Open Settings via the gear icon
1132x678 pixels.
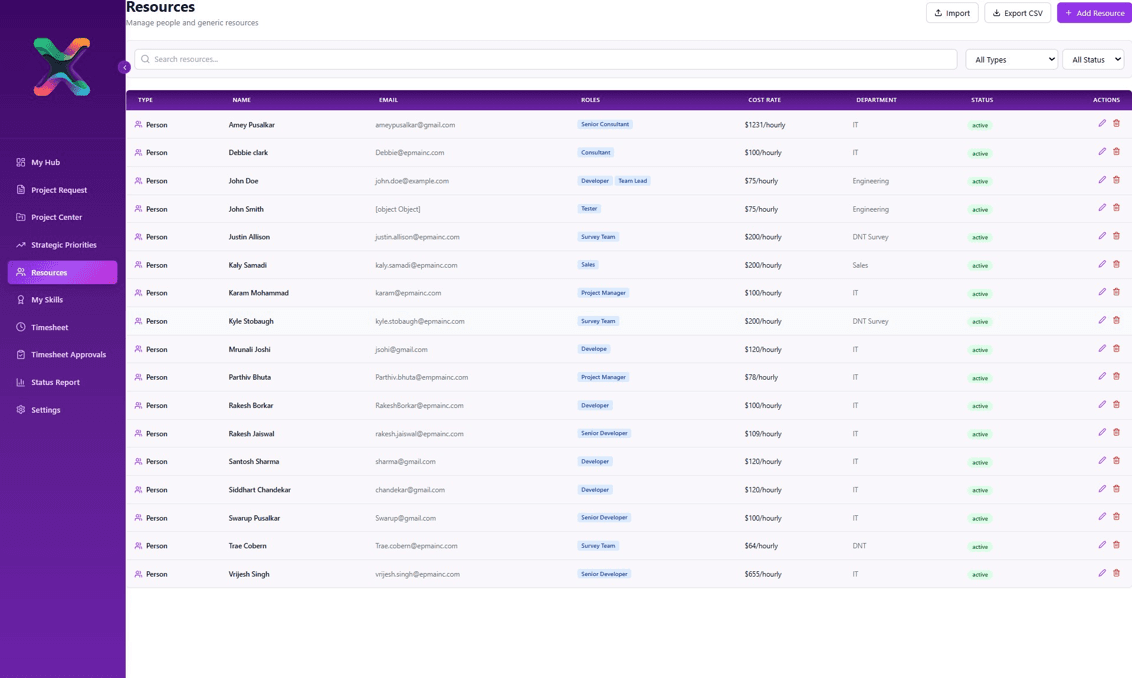19,409
